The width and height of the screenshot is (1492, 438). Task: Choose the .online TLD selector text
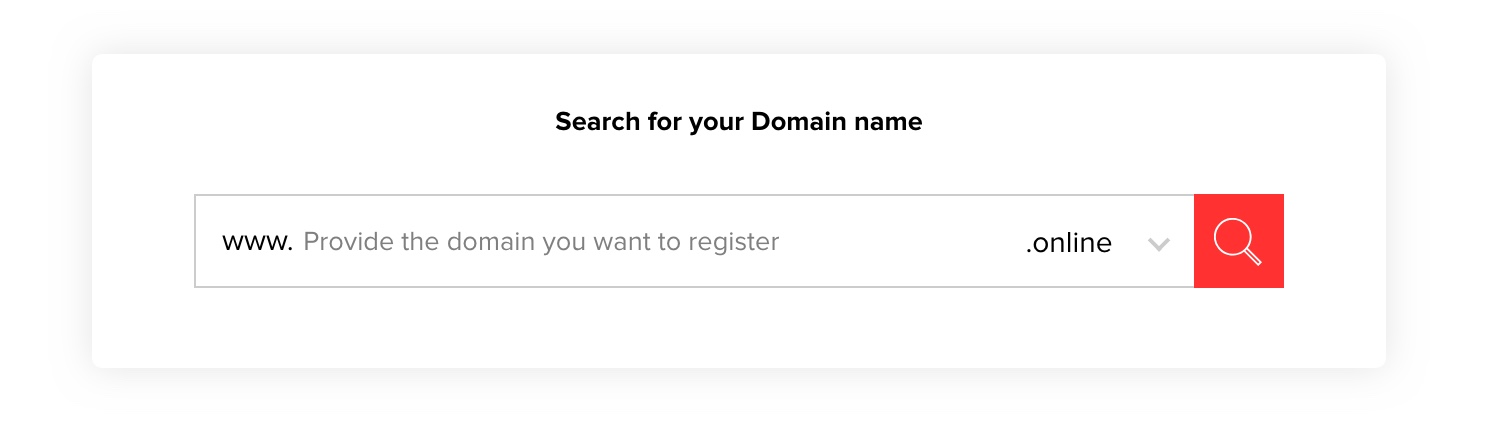coord(1068,243)
